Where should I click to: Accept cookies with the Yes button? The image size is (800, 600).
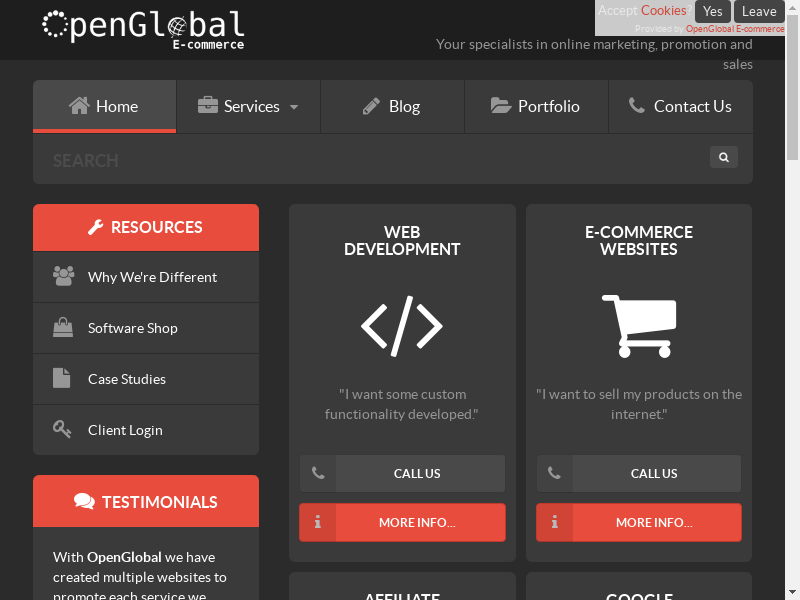click(712, 11)
